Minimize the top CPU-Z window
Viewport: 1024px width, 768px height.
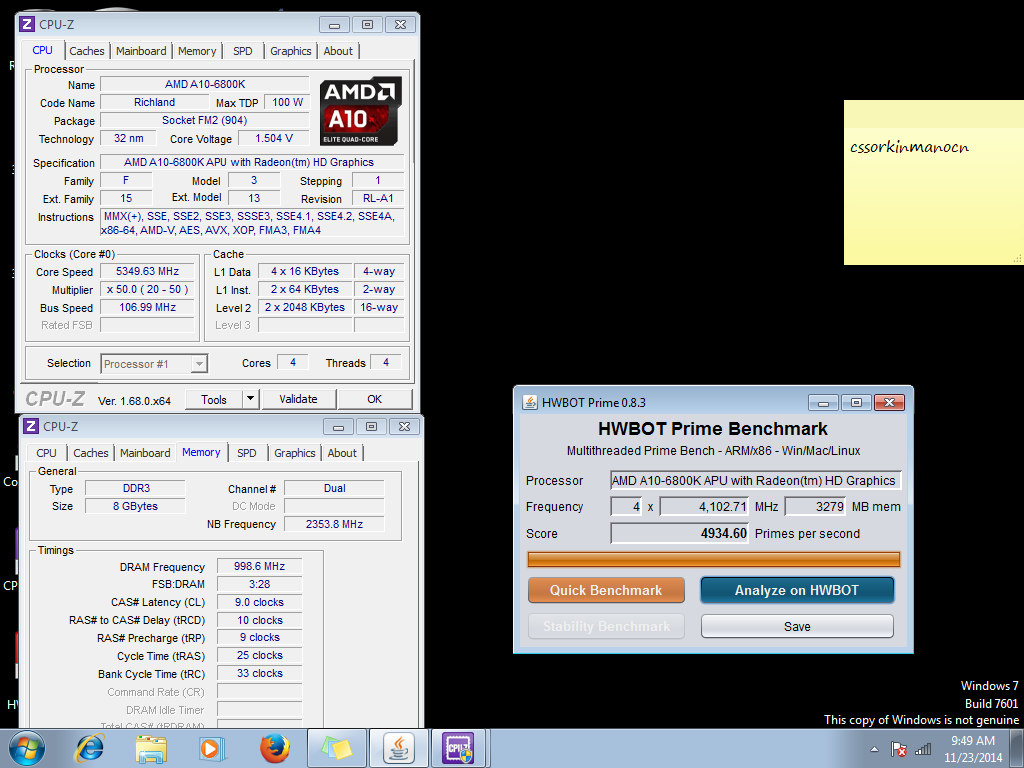(334, 25)
